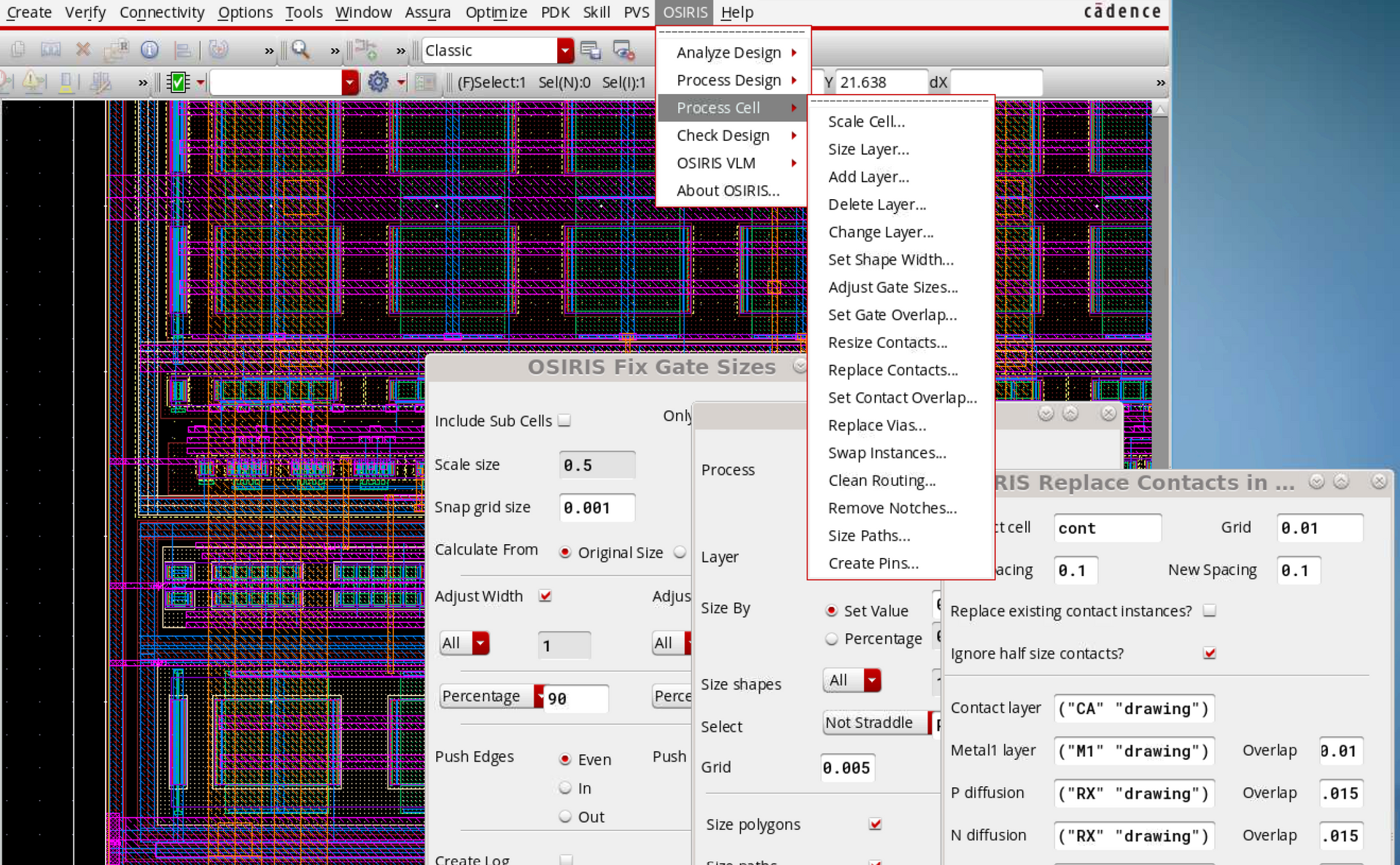Open the dropdown arrow beside the gear icon

pyautogui.click(x=400, y=82)
